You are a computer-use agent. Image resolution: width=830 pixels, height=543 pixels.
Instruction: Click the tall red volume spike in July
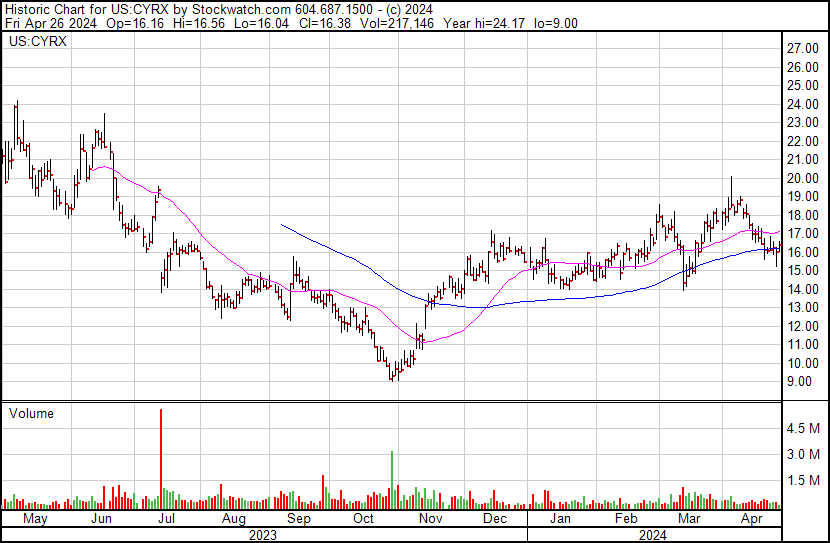161,459
